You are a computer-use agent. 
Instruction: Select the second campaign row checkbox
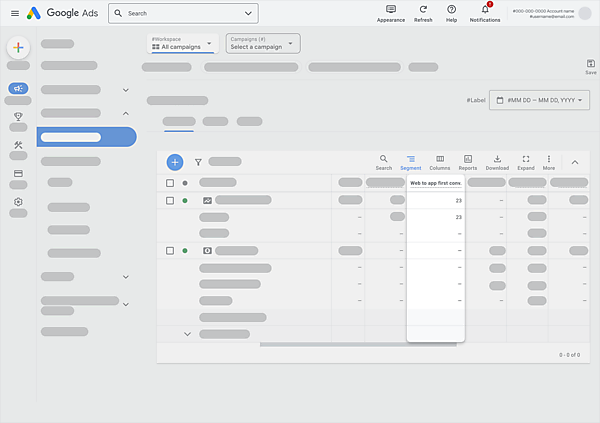tap(170, 251)
